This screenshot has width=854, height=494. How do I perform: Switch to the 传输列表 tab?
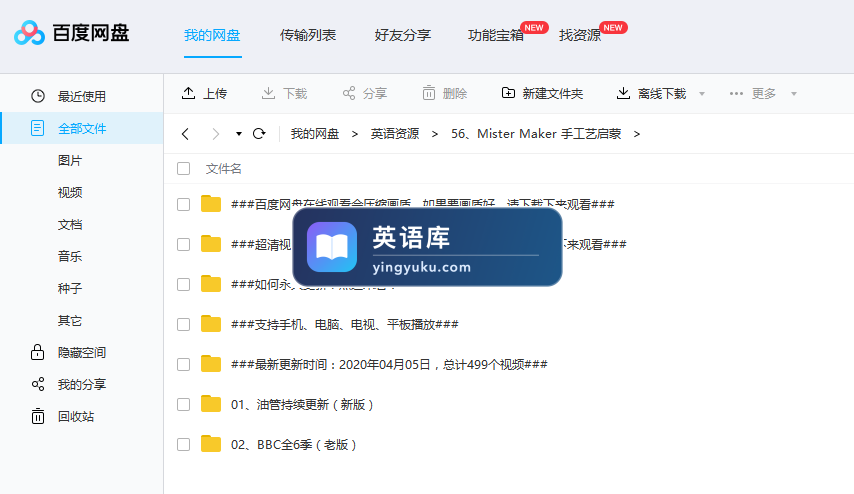click(308, 35)
